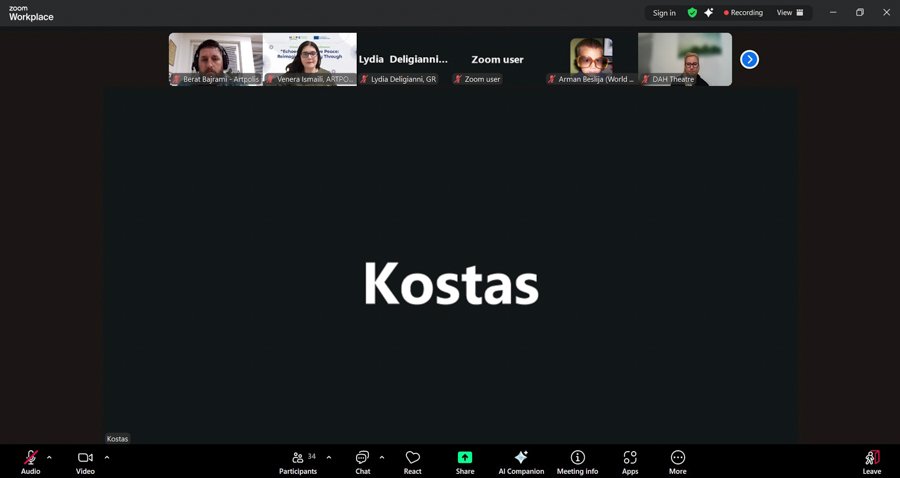Expand the arrow next to Chat
The height and width of the screenshot is (478, 900).
(x=382, y=457)
